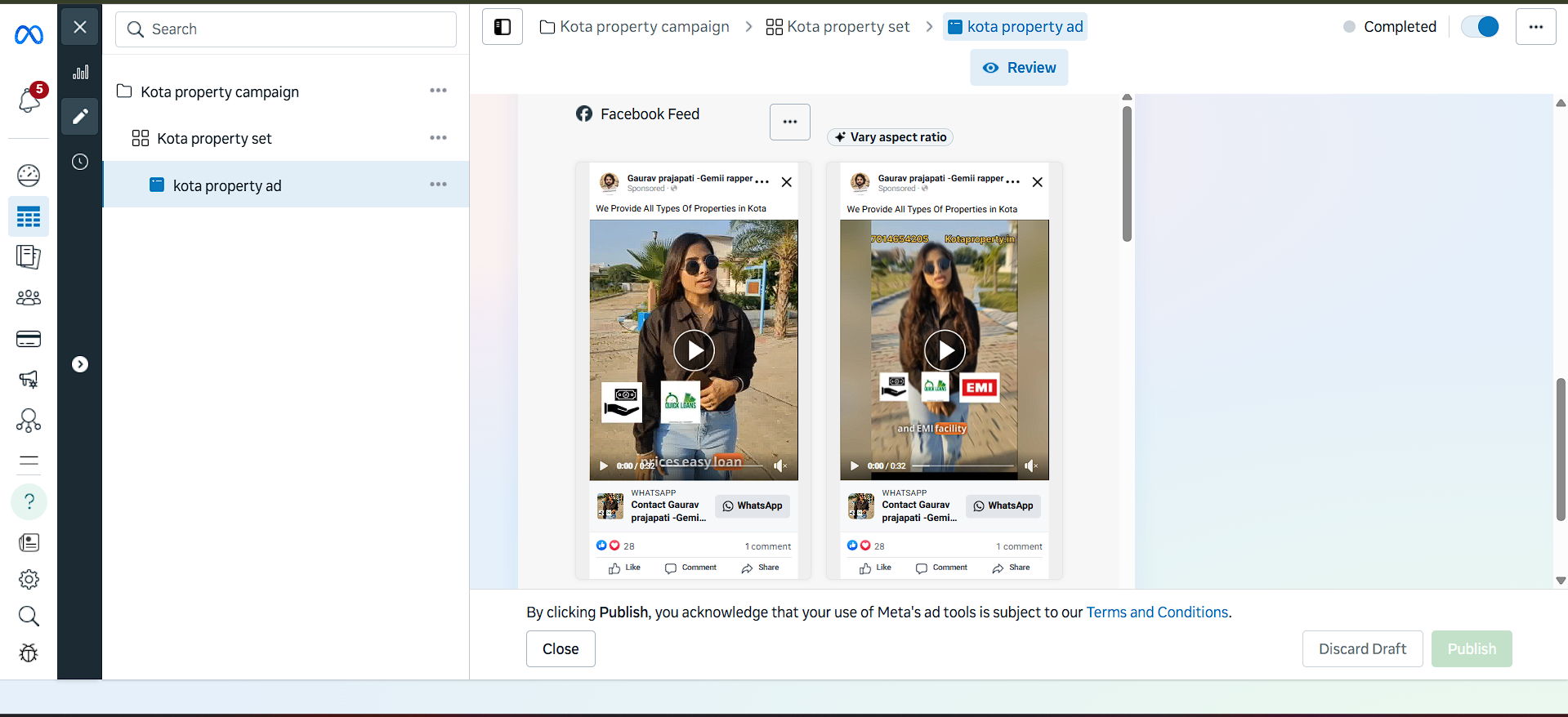Click the second video's progress bar
Screen dimensions: 1568x717
[x=963, y=465]
